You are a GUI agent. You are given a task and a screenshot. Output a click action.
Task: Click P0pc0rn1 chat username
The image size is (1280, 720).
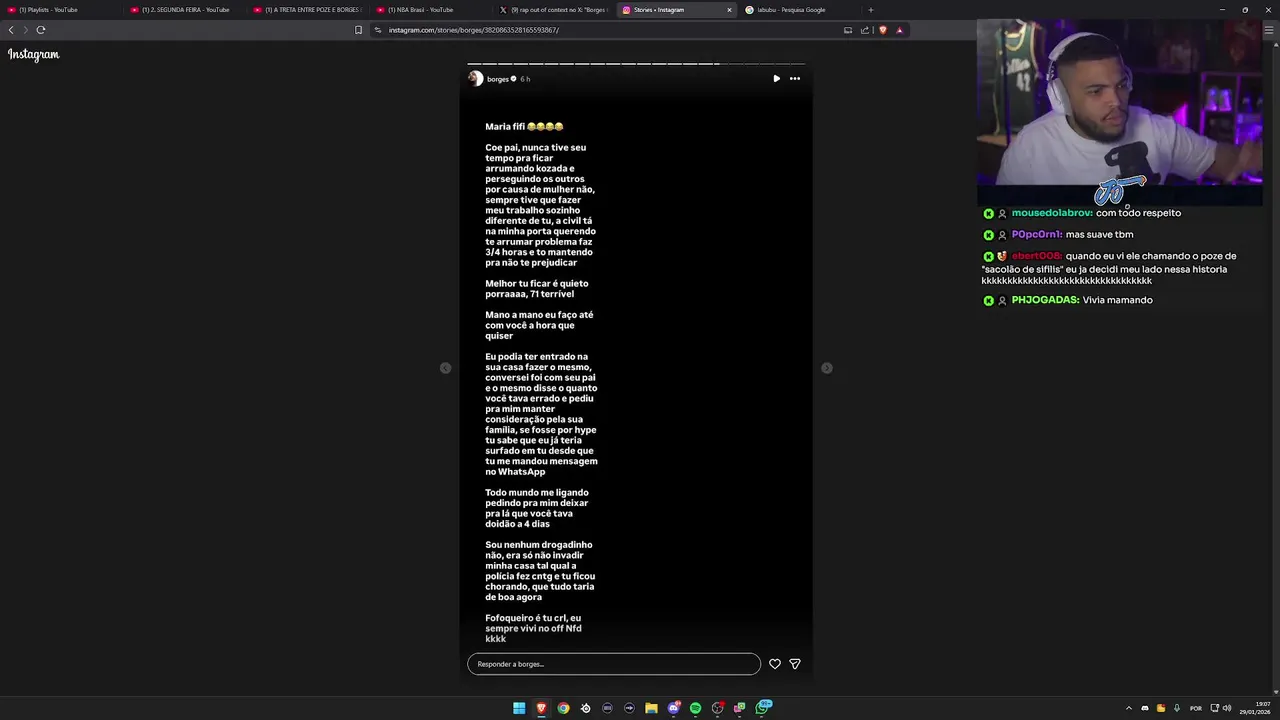[1037, 235]
